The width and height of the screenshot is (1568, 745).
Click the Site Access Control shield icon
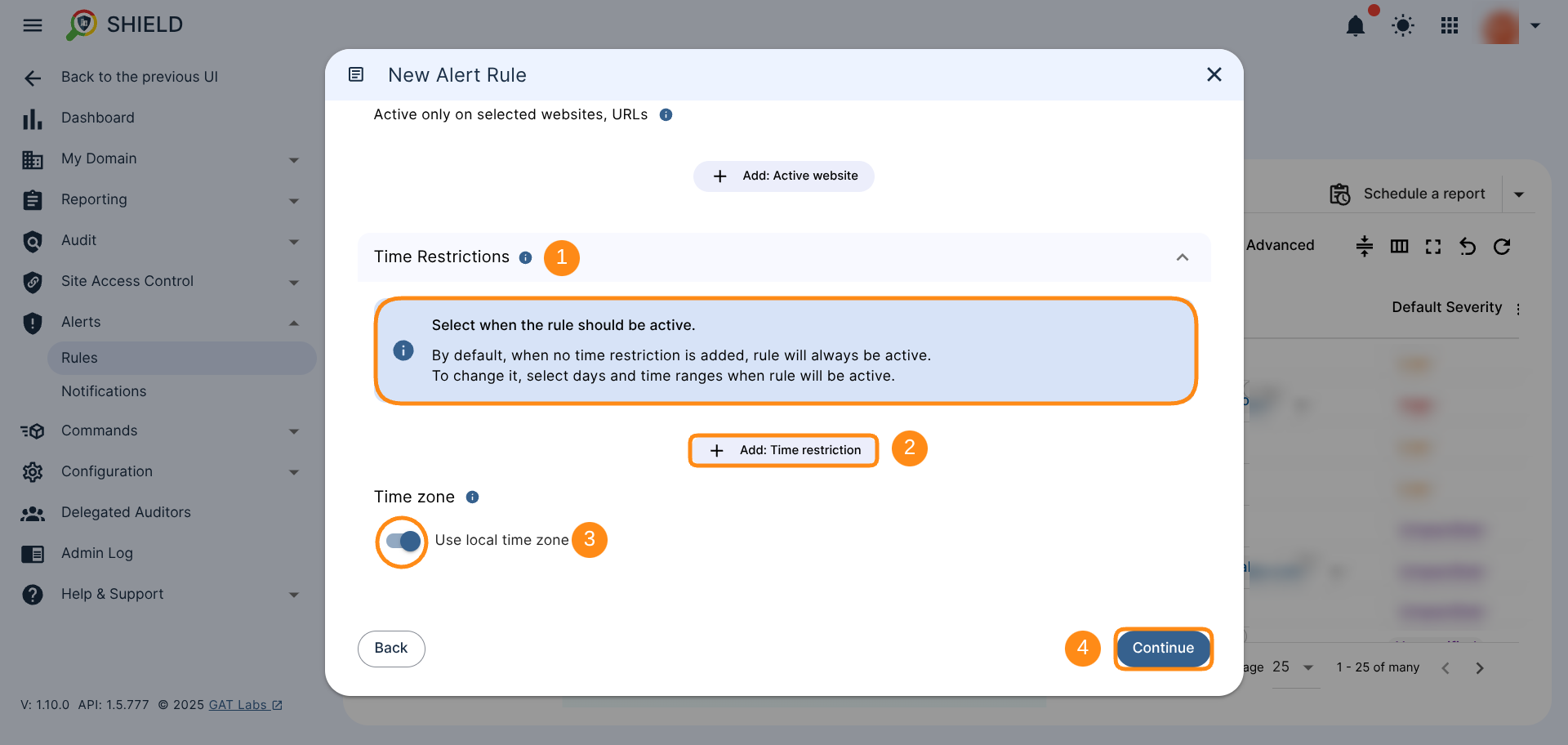(33, 282)
